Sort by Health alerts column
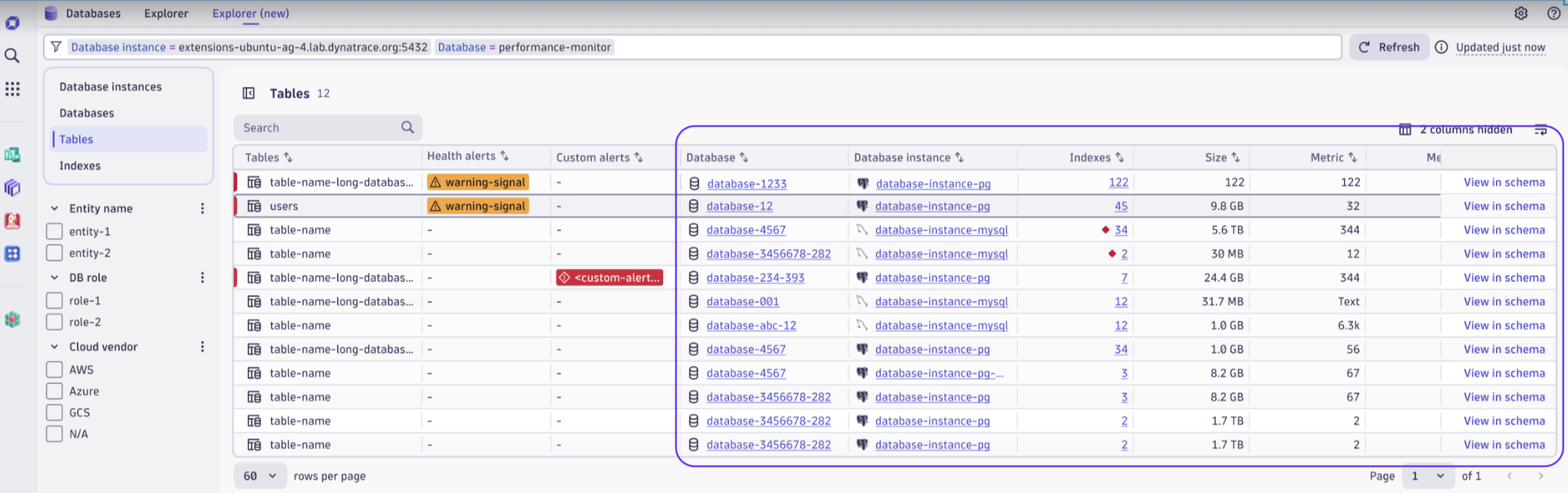 point(504,156)
